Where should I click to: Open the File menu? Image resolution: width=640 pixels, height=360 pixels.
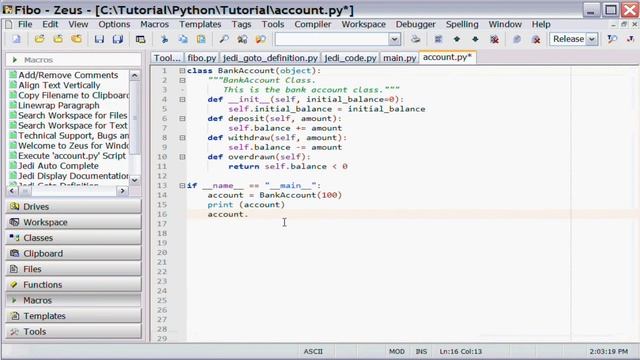(25, 24)
